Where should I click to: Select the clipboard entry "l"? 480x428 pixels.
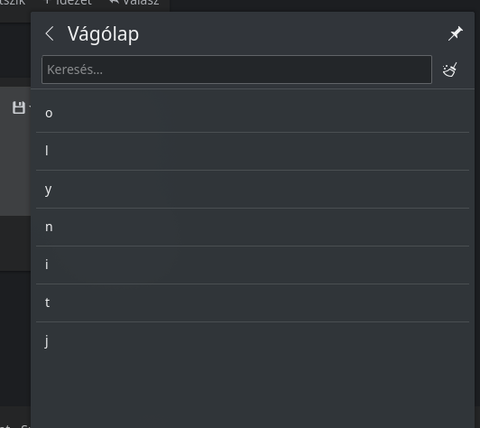253,151
